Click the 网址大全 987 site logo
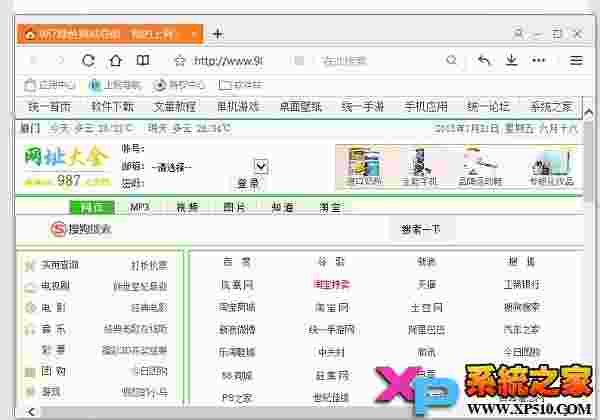The height and width of the screenshot is (420, 600). (67, 167)
